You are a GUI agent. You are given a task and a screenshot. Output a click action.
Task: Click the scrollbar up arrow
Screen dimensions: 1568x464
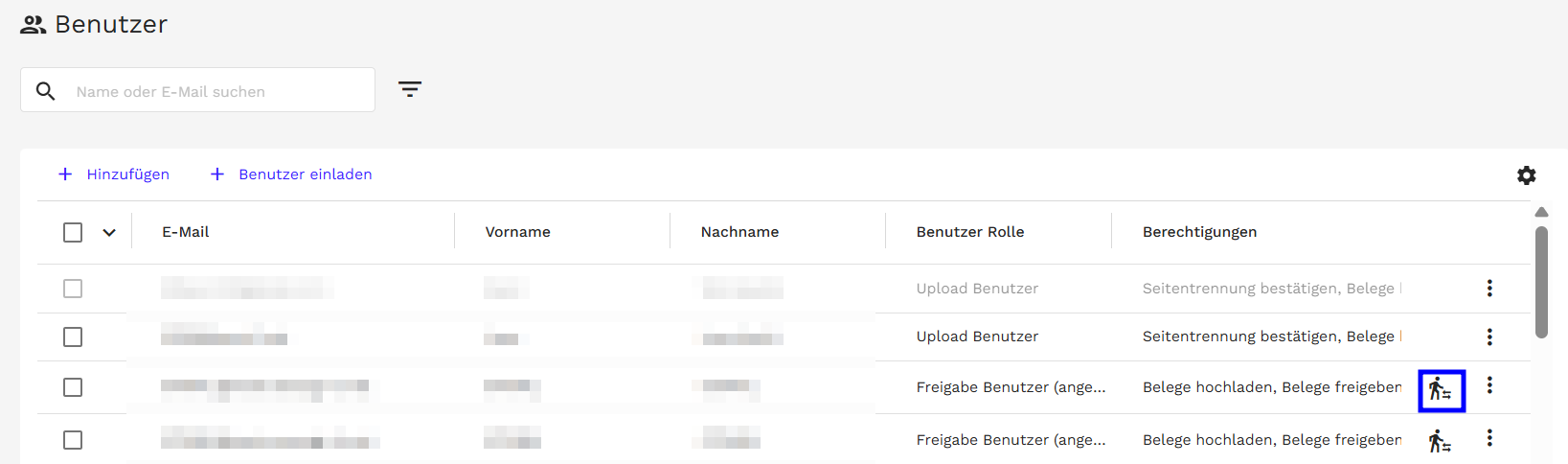(1541, 212)
